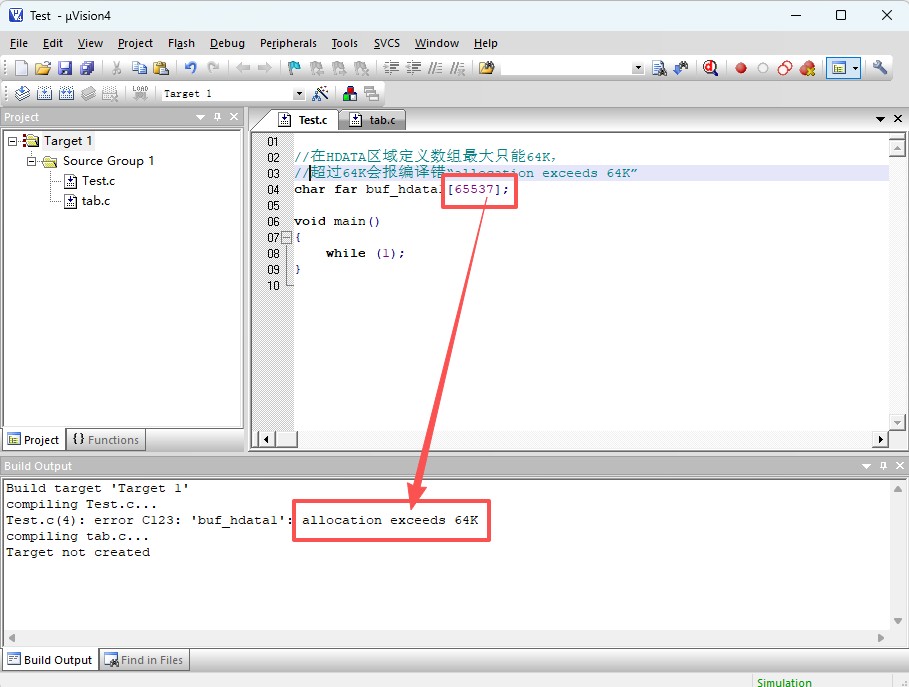The width and height of the screenshot is (909, 687).
Task: Toggle bookmark with the blue flag icon
Action: click(294, 68)
